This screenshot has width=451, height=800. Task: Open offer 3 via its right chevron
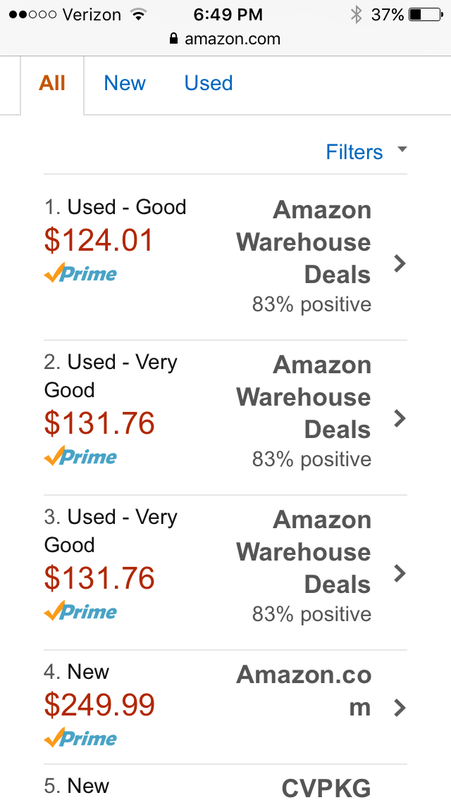[x=400, y=573]
